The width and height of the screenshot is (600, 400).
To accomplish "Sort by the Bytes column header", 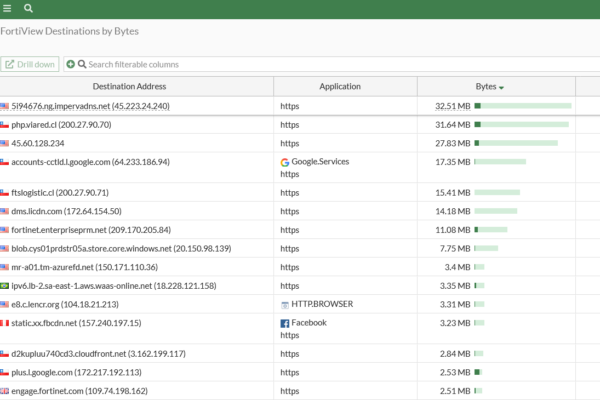I will pyautogui.click(x=485, y=87).
